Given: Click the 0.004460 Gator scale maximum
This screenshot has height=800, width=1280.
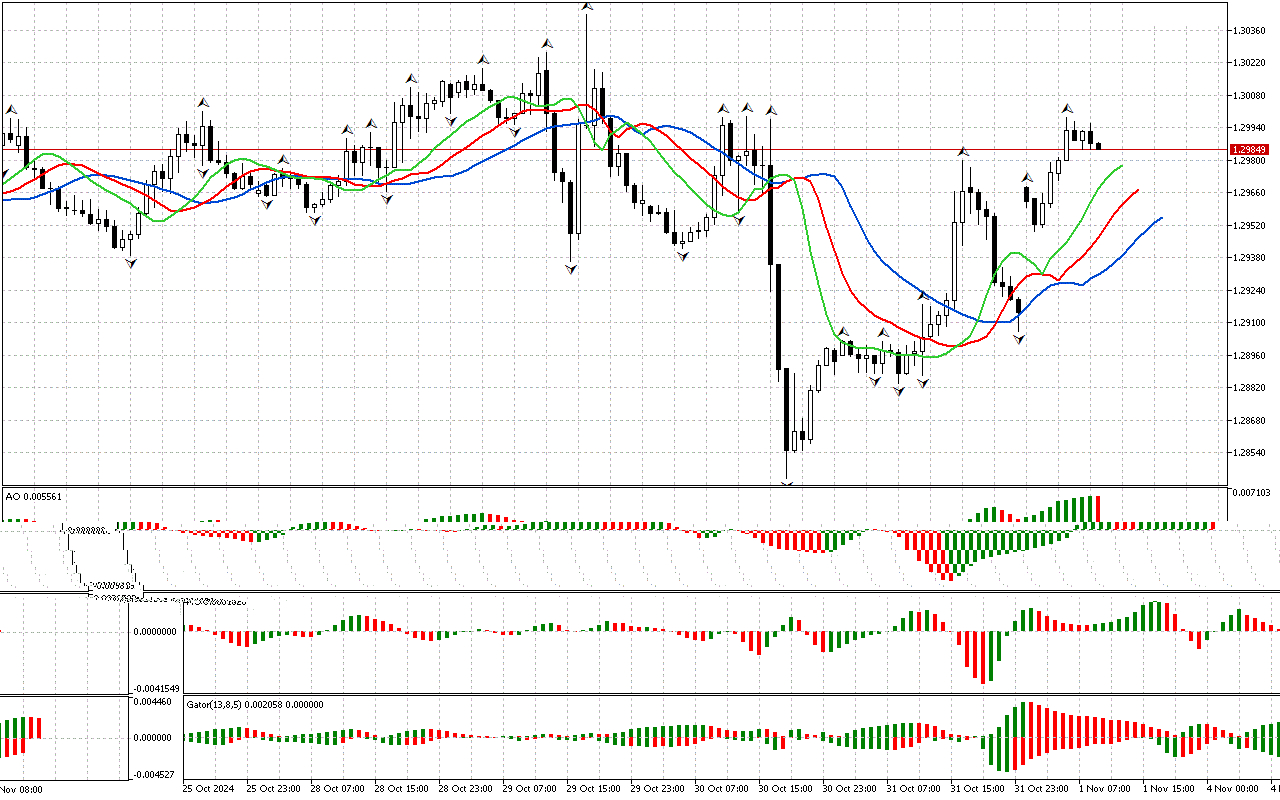Looking at the screenshot, I should tap(152, 703).
